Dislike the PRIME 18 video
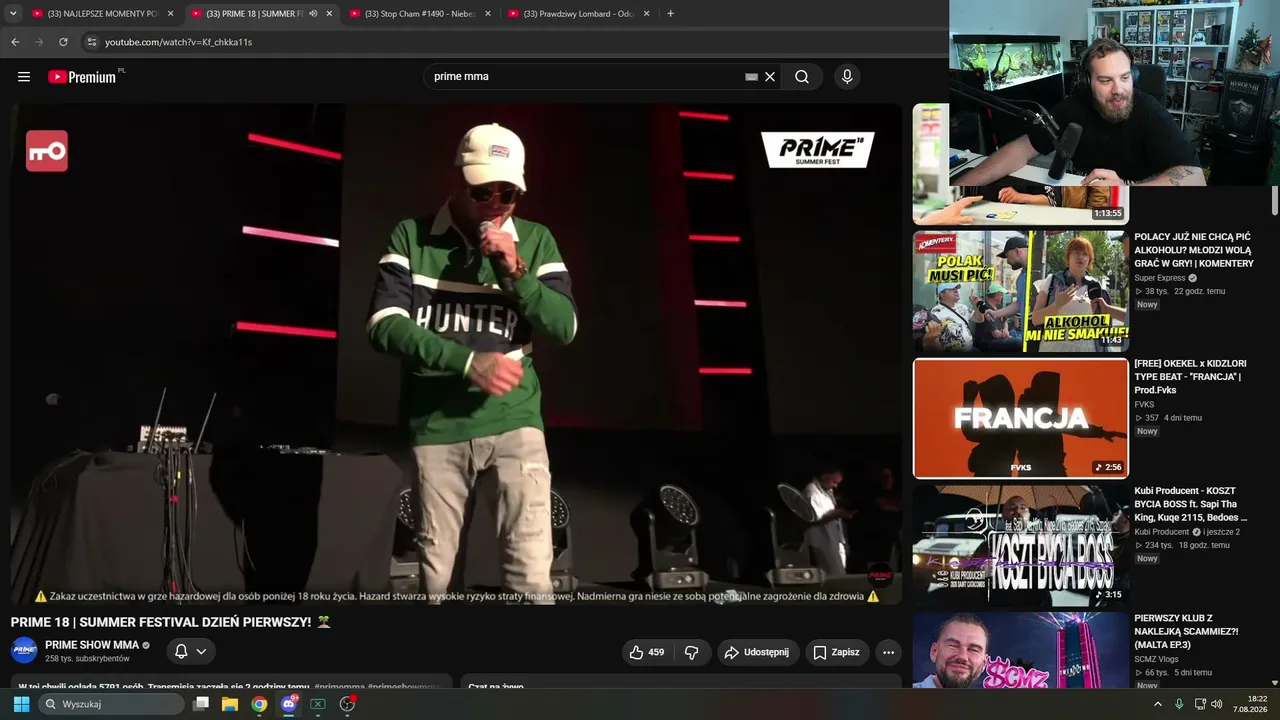The height and width of the screenshot is (720, 1280). pos(691,652)
